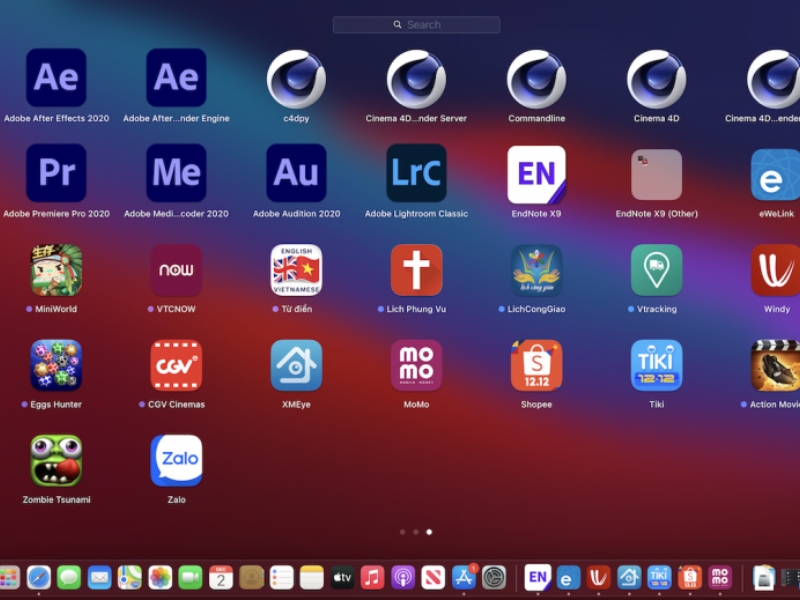Open Shopee from the Launchpad grid

[x=536, y=365]
